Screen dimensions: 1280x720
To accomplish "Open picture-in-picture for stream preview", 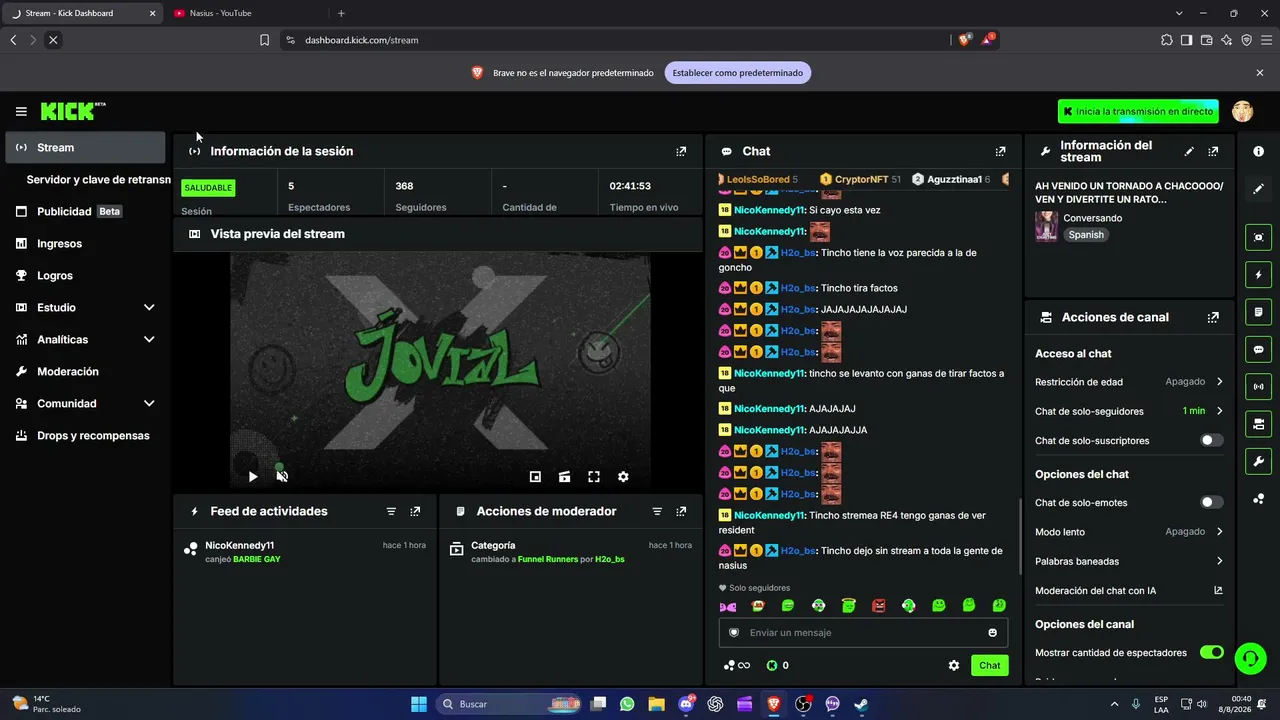I will [x=535, y=477].
